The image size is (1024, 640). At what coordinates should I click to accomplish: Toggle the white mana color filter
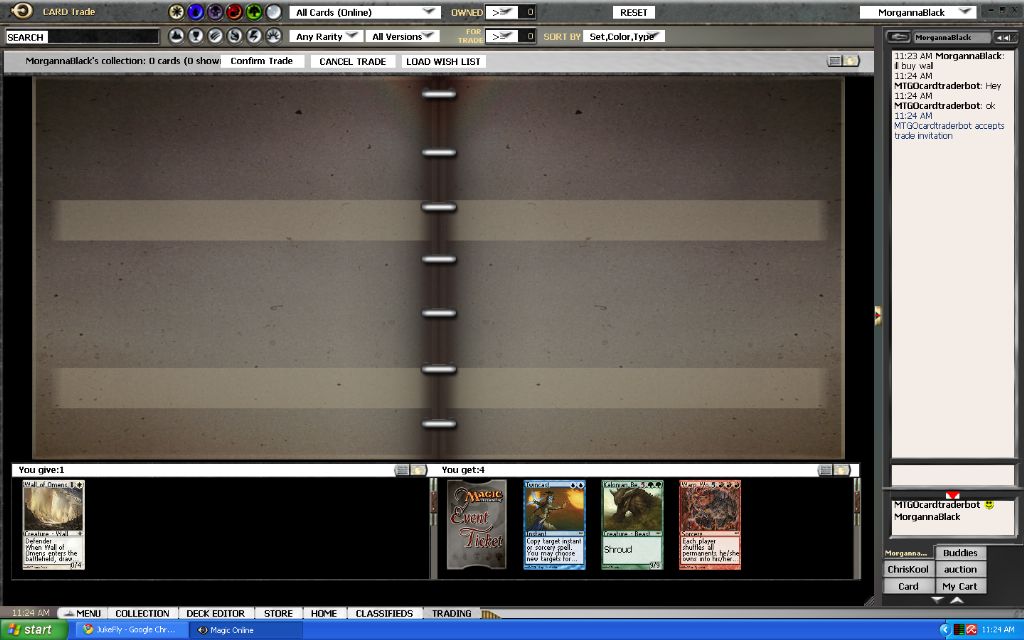tap(177, 12)
